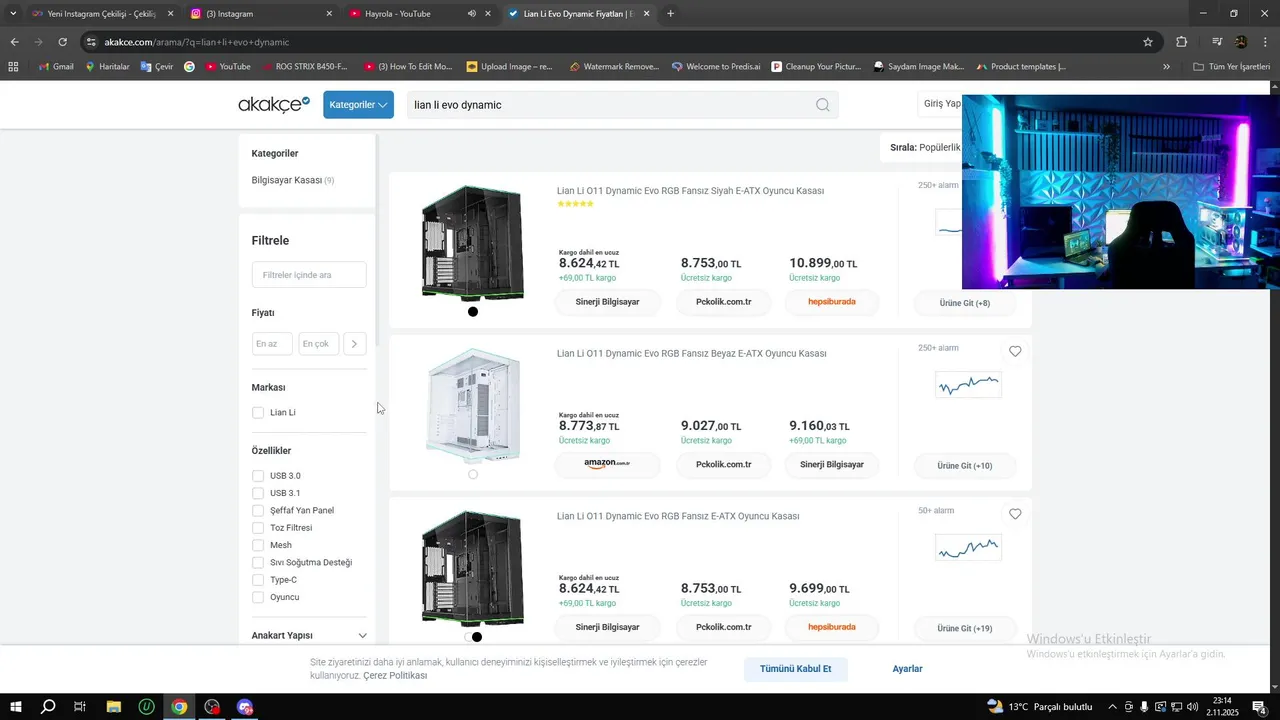Select black color swatch under first case
Screen dimensions: 1280x720
[473, 312]
